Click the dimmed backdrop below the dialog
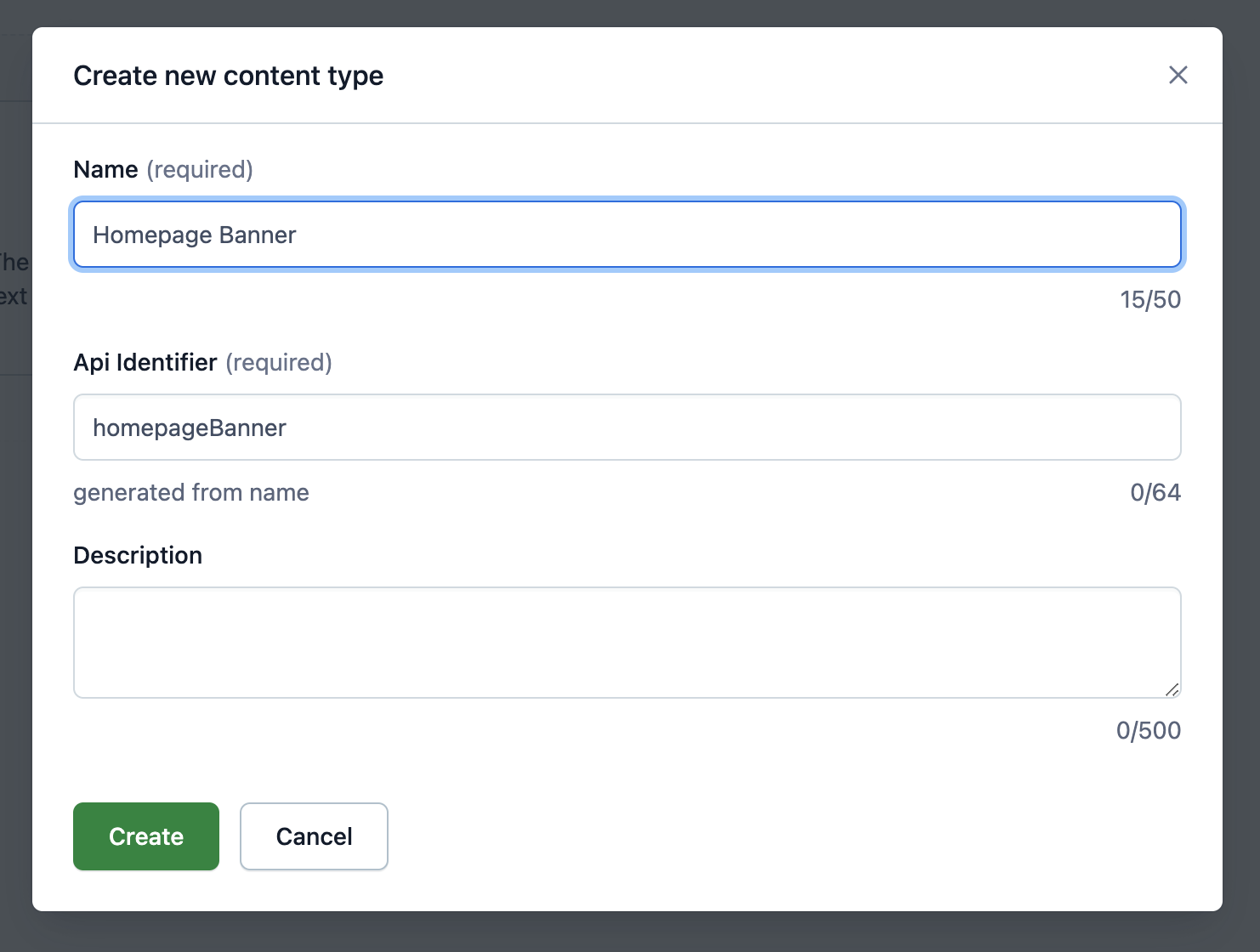The width and height of the screenshot is (1260, 952). 629,932
